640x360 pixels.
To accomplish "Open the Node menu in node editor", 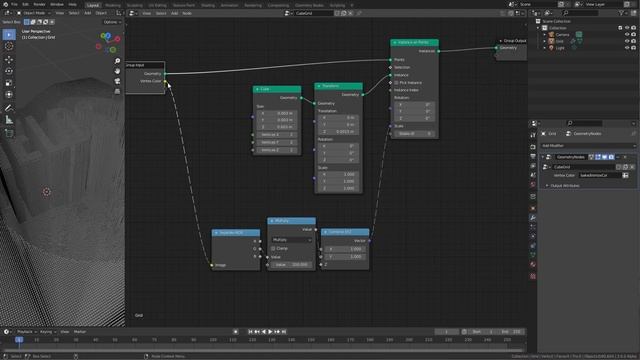I will 187,13.
